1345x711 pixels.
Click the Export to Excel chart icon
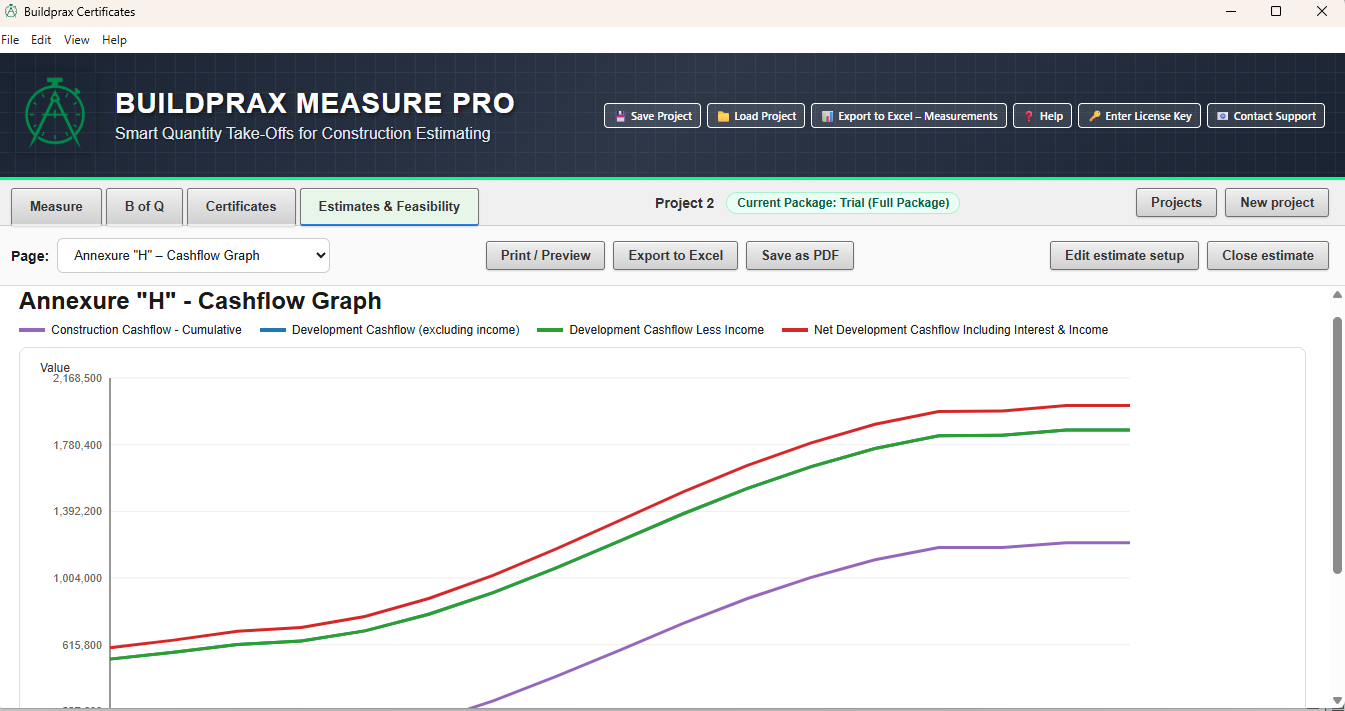tap(827, 116)
